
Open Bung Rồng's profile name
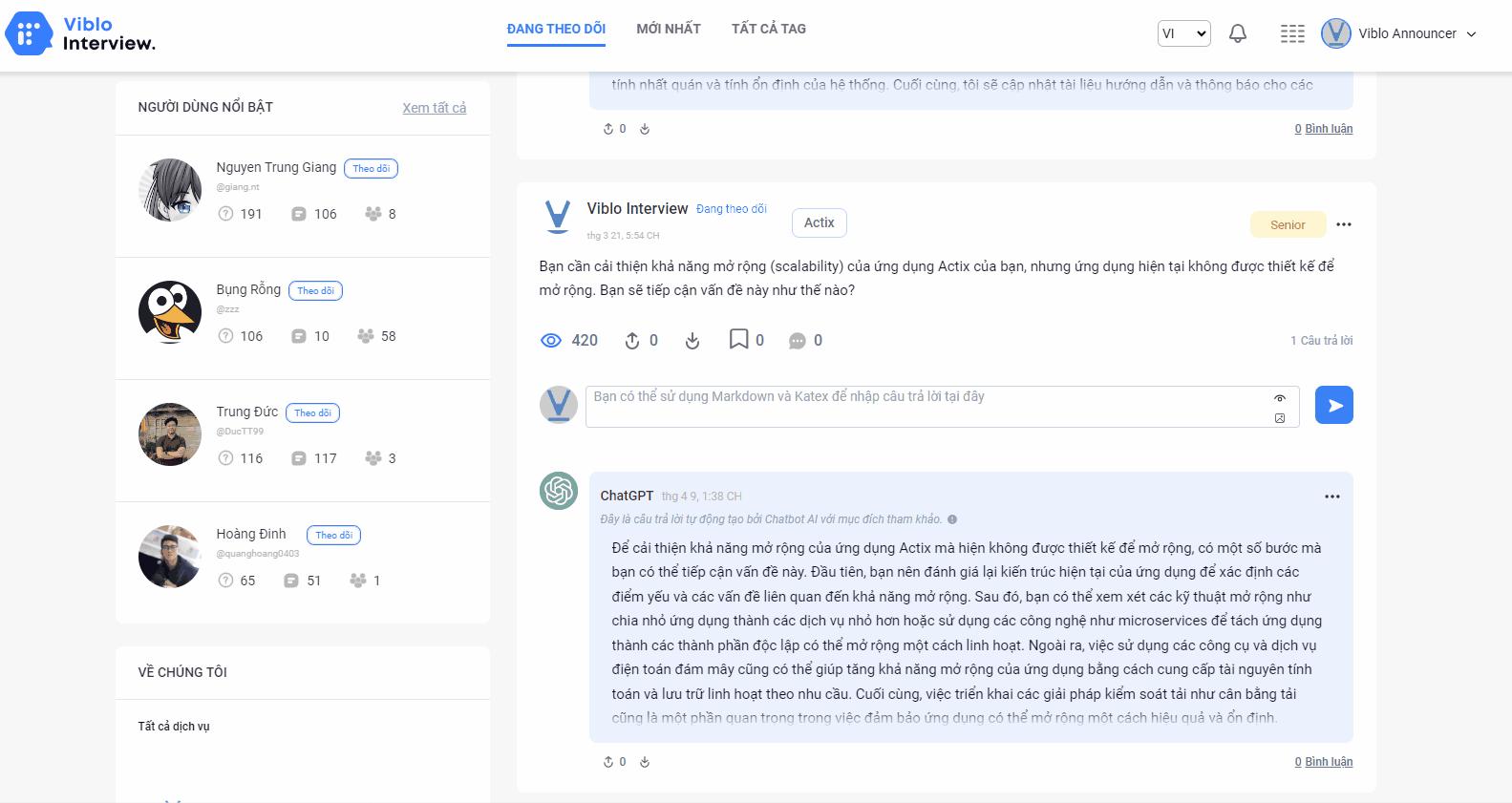tap(248, 289)
